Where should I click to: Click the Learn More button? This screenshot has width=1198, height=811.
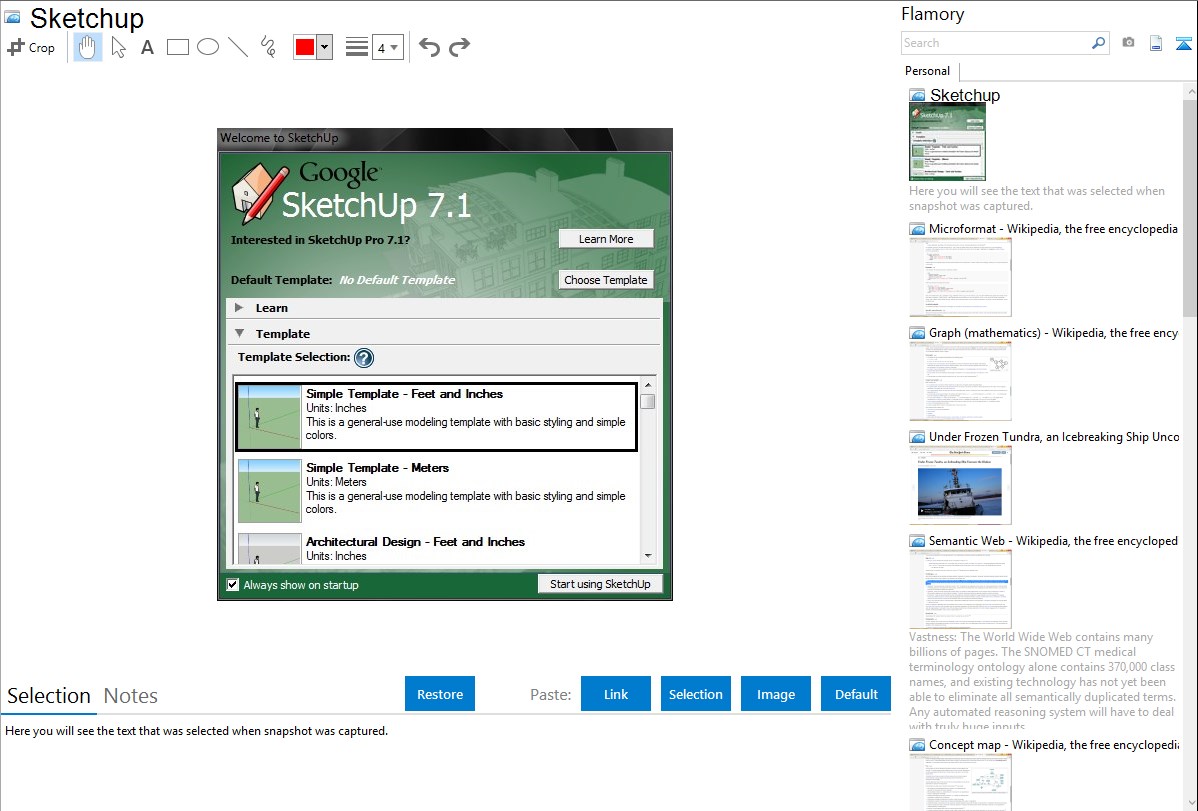(606, 239)
